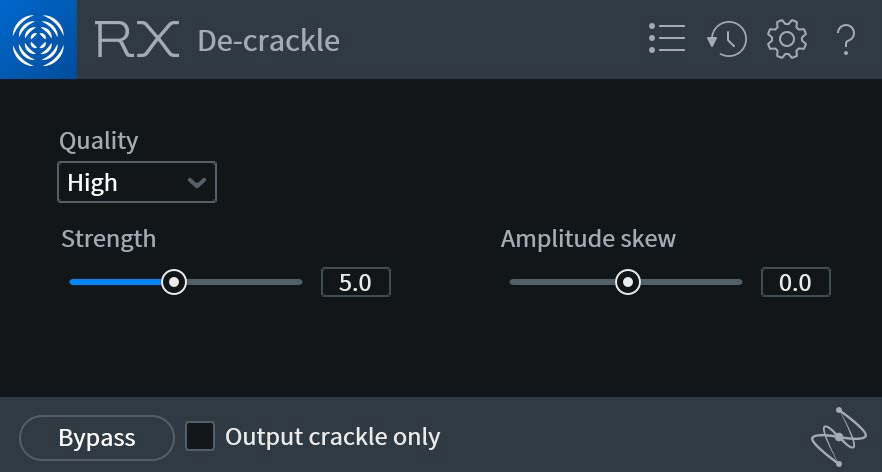Image resolution: width=882 pixels, height=472 pixels.
Task: Click the help question mark icon
Action: pyautogui.click(x=846, y=39)
